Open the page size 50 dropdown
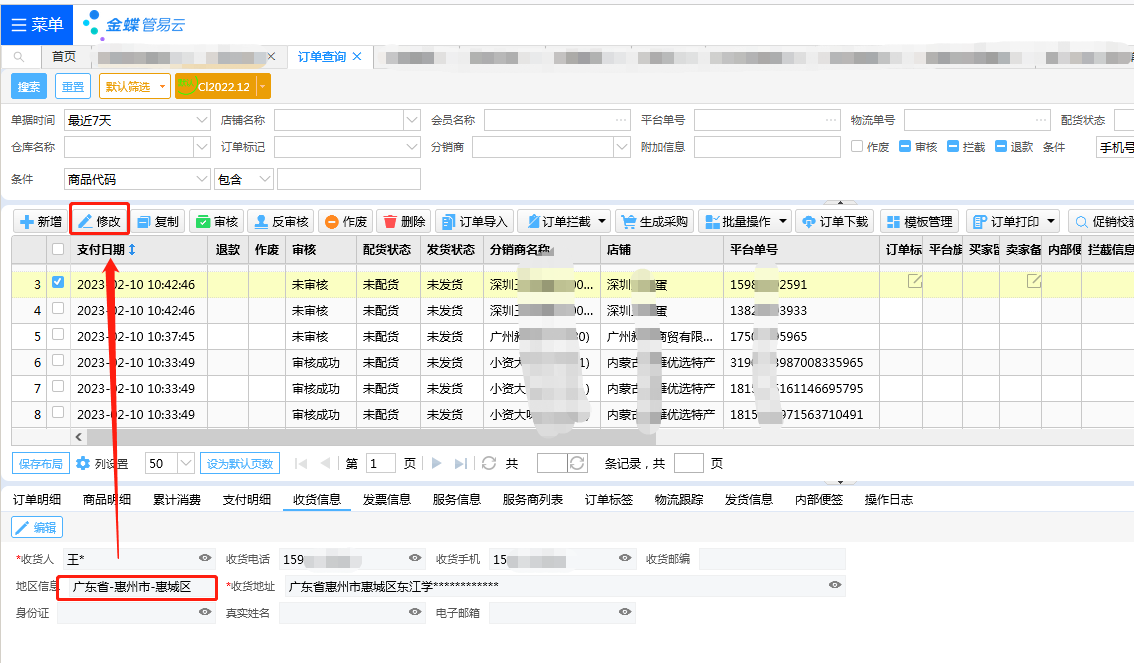This screenshot has height=663, width=1134. 185,463
